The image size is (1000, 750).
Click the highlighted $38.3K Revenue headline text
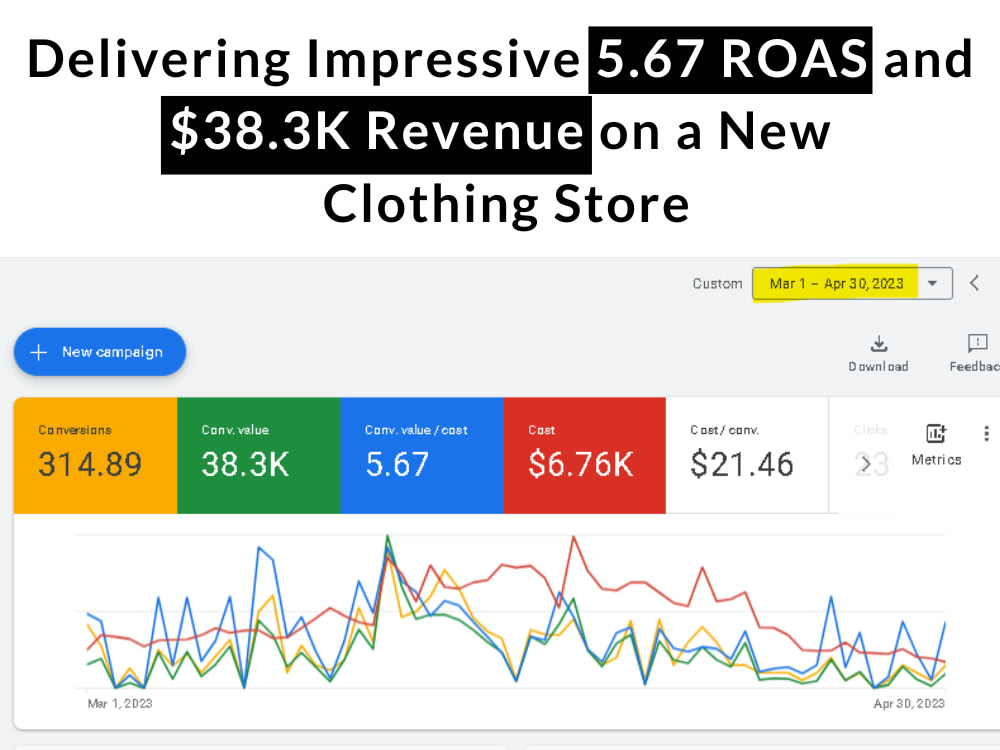tap(376, 135)
